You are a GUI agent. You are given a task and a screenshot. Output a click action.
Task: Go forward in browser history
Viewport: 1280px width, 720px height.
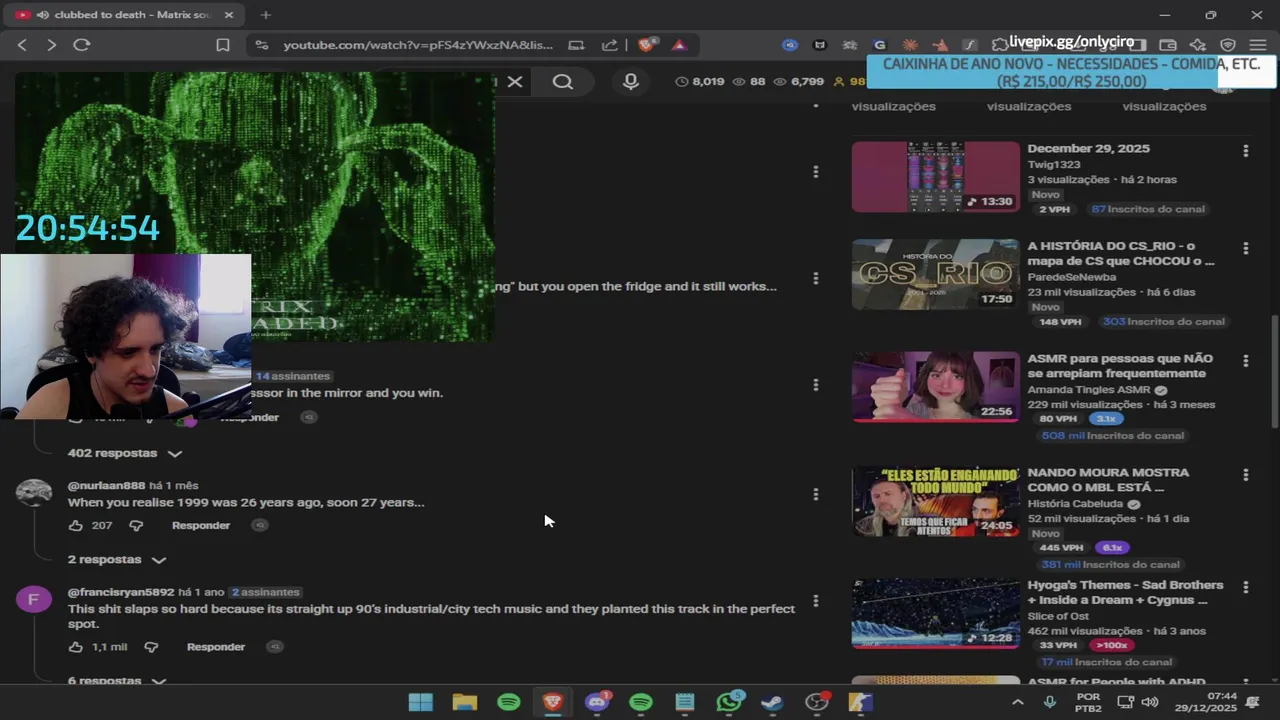click(x=52, y=45)
